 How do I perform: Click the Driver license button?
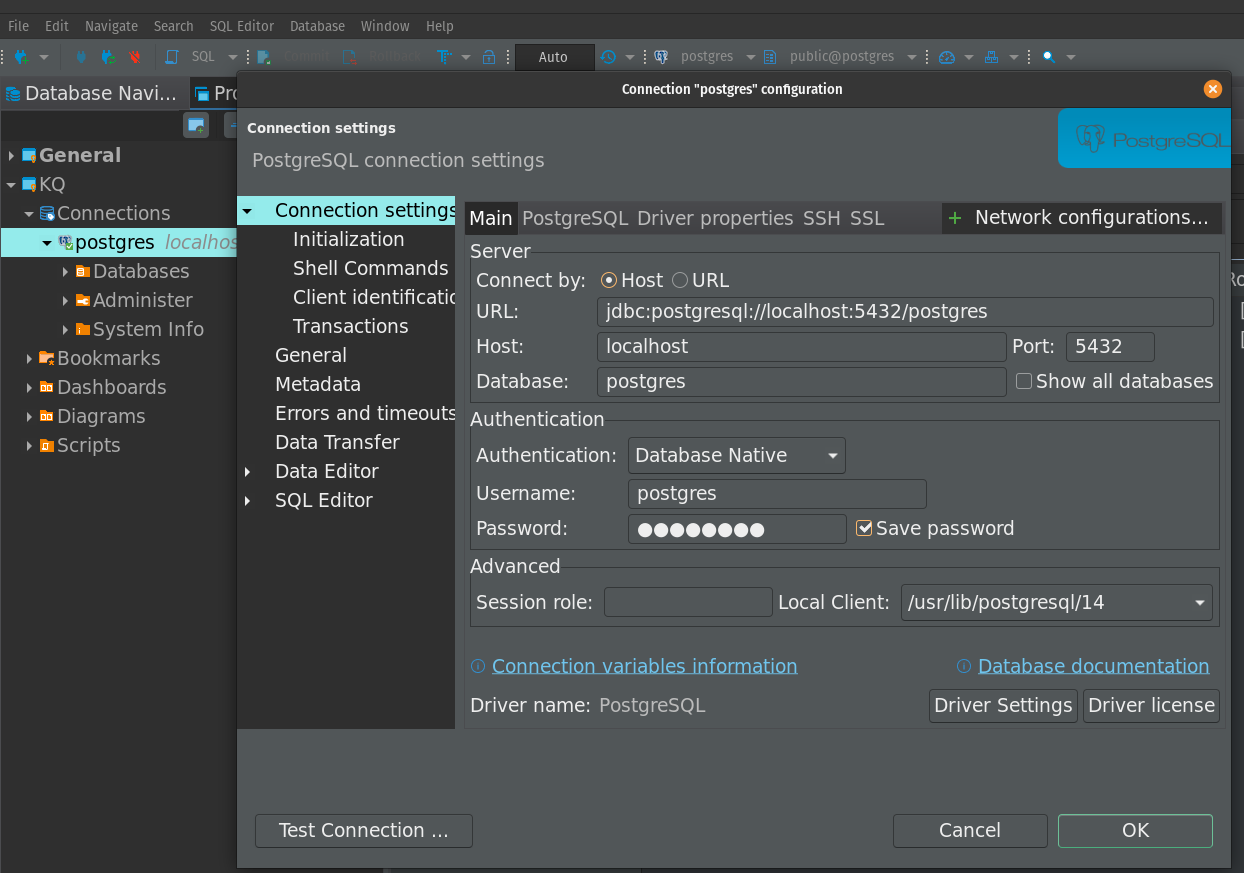[x=1151, y=705]
